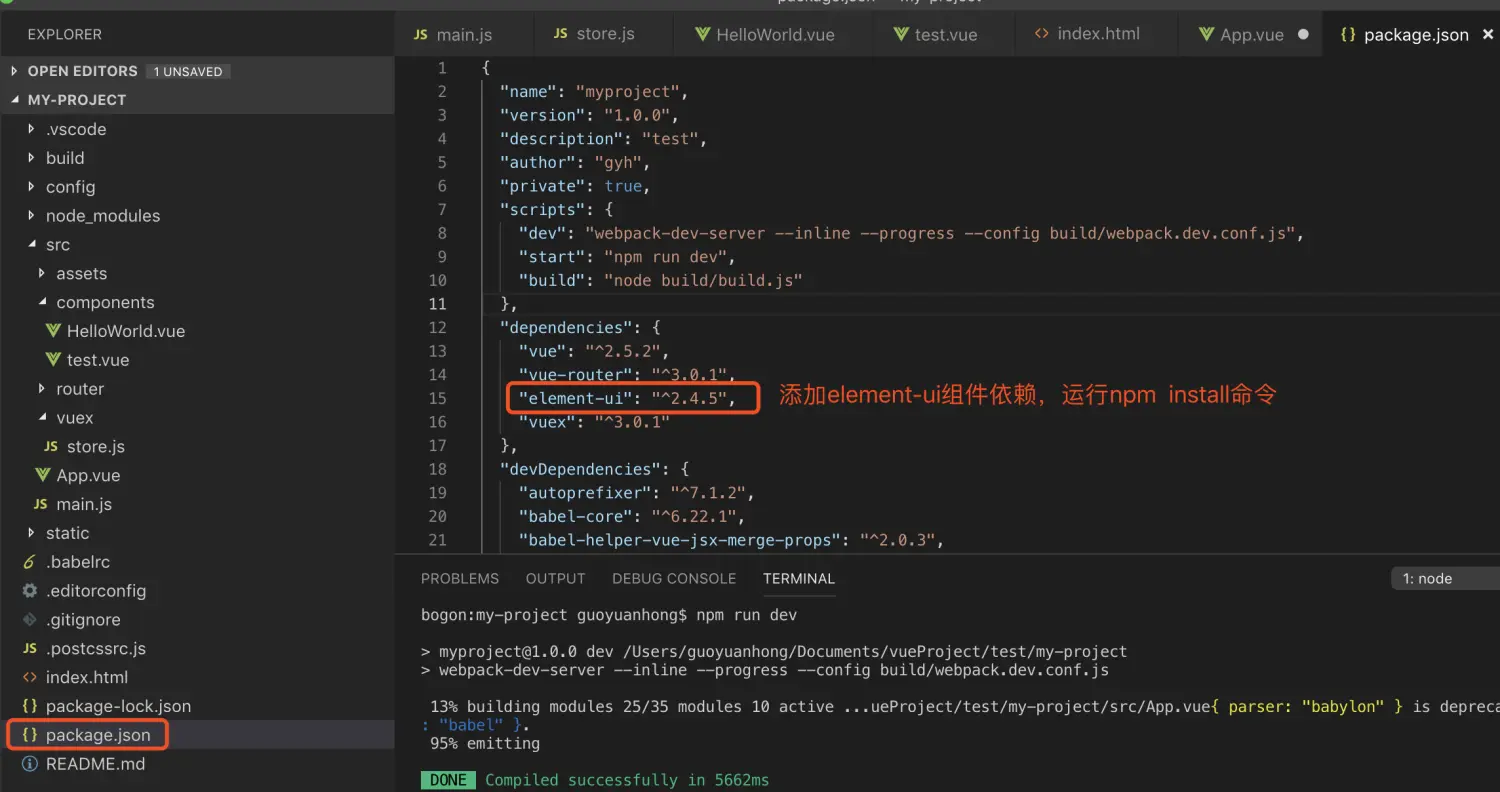The height and width of the screenshot is (792, 1500).
Task: Expand the node_modules folder
Action: (x=32, y=216)
